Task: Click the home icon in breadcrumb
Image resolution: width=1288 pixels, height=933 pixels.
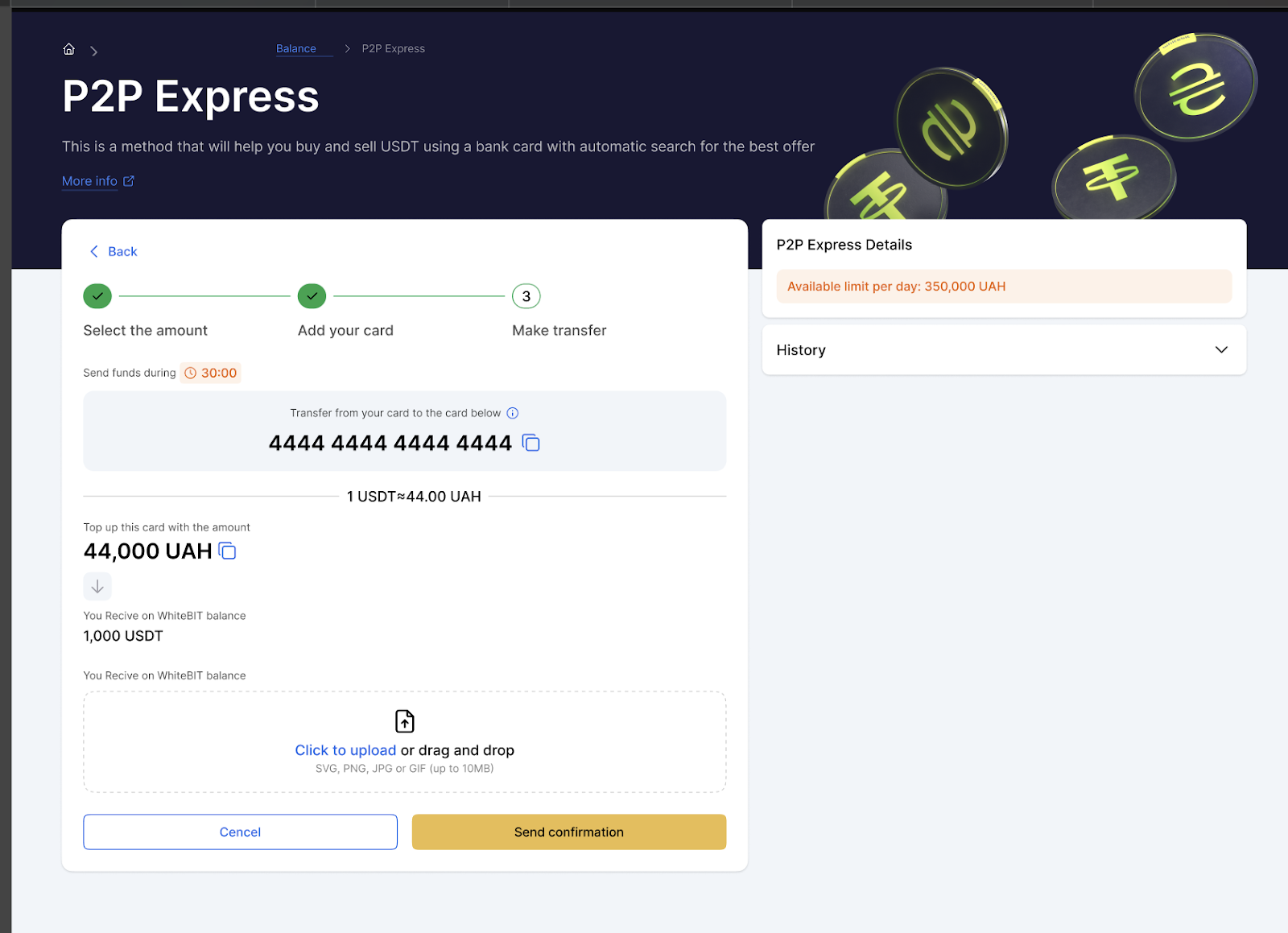Action: pos(69,49)
